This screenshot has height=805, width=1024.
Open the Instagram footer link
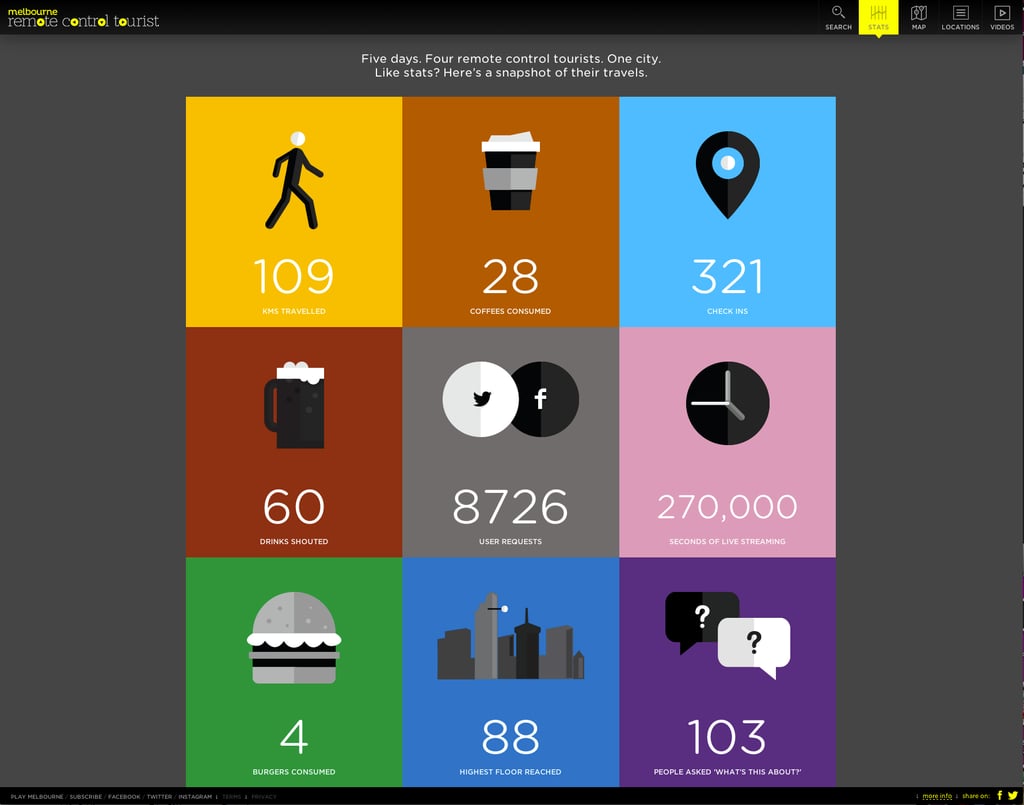195,797
